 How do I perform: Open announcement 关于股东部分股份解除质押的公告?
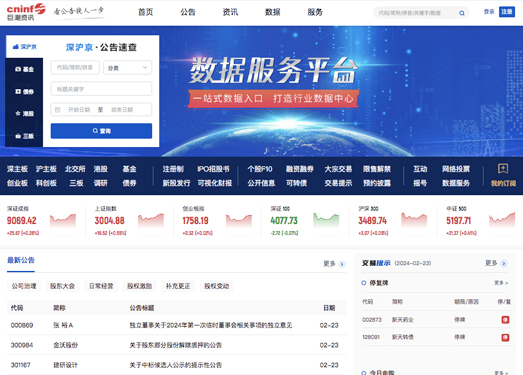click(176, 345)
